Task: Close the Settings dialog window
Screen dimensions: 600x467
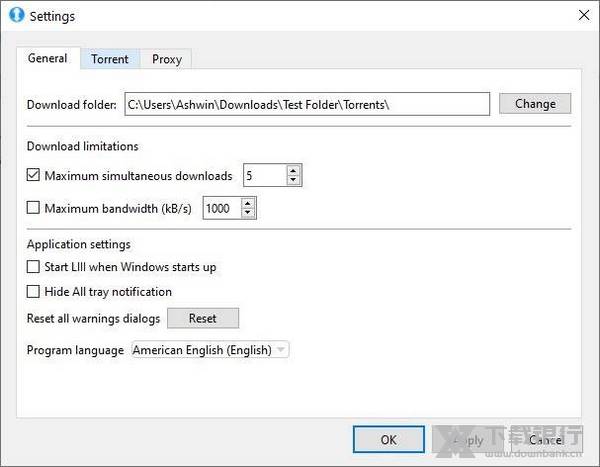Action: [x=583, y=16]
